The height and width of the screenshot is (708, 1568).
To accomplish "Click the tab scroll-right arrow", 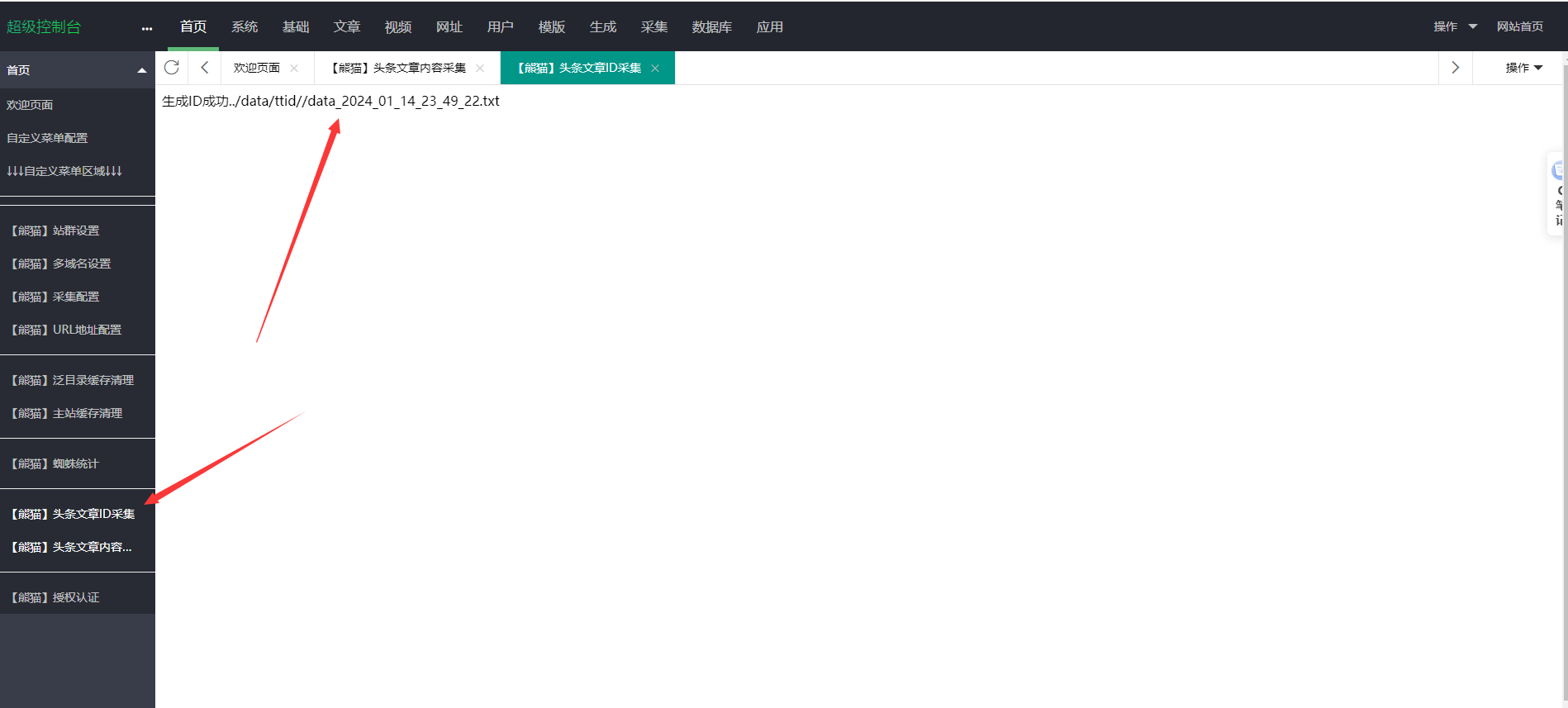I will [x=1456, y=68].
